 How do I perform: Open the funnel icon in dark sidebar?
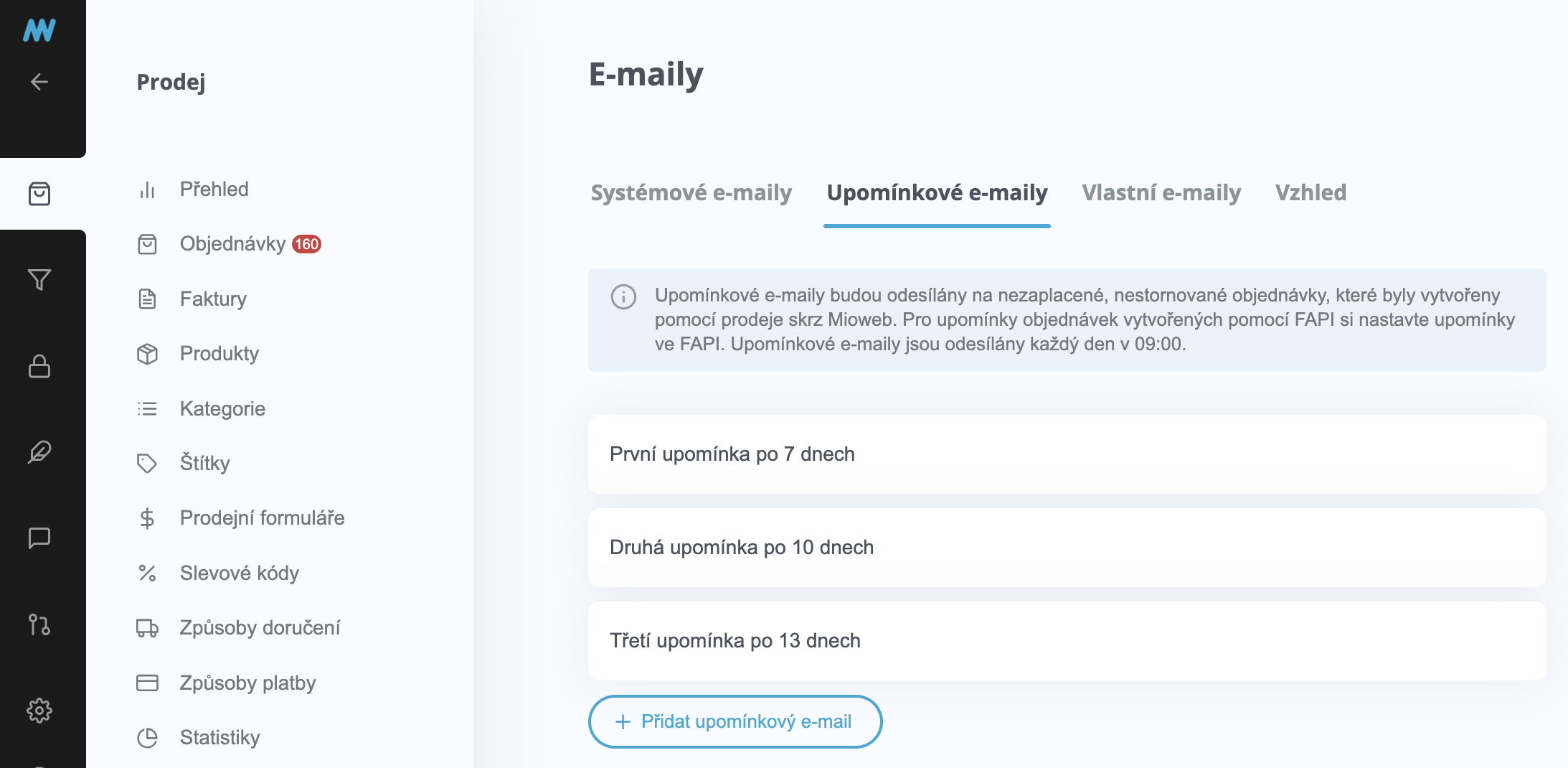[x=39, y=279]
